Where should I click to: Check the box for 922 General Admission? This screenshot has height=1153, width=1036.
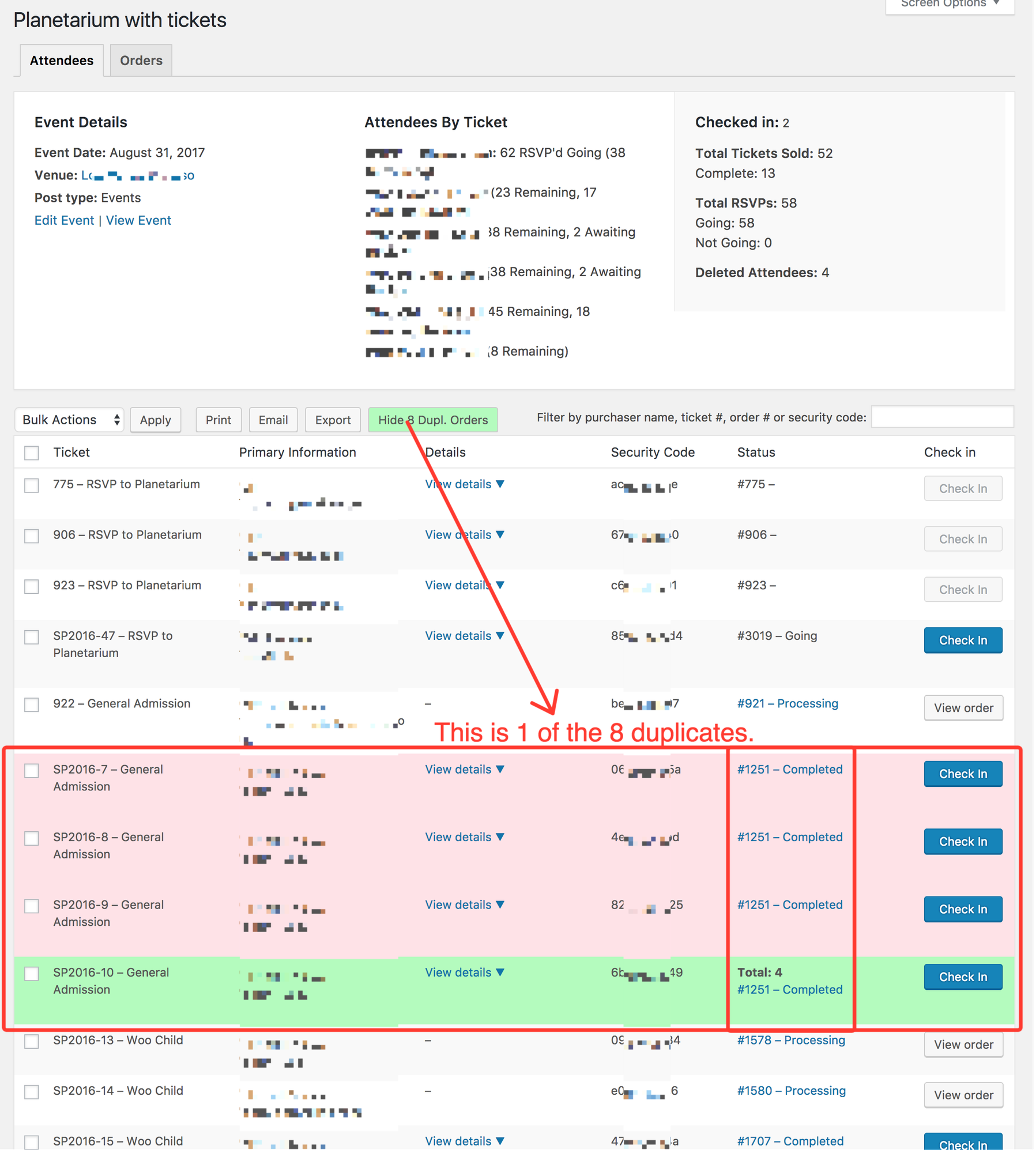tap(32, 704)
